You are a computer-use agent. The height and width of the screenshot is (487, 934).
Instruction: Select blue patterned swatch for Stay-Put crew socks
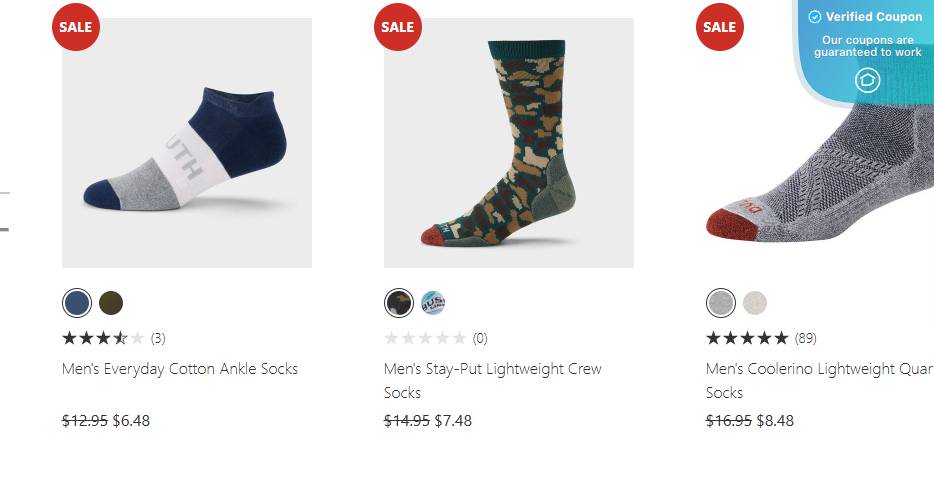(x=433, y=302)
